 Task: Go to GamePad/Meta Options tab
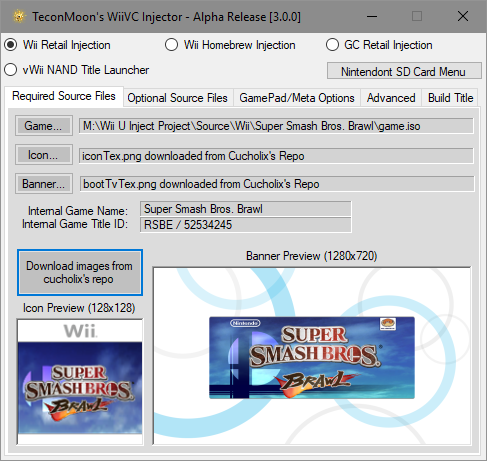click(297, 98)
